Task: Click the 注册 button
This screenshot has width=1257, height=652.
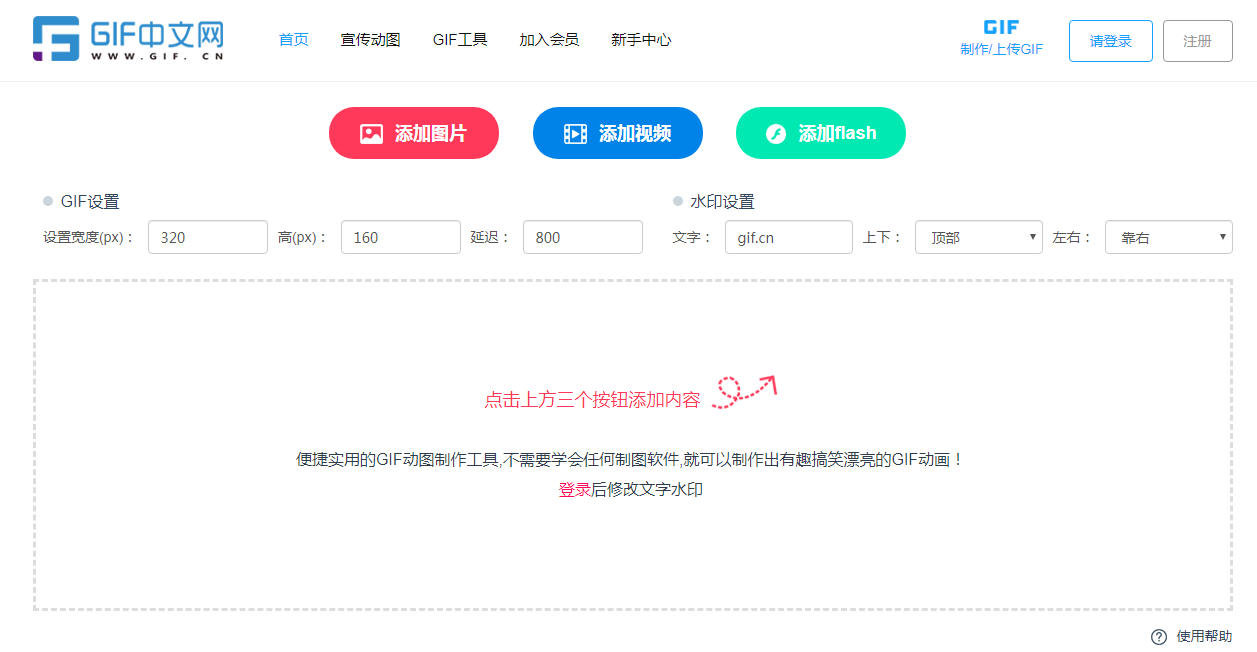Action: [1198, 41]
